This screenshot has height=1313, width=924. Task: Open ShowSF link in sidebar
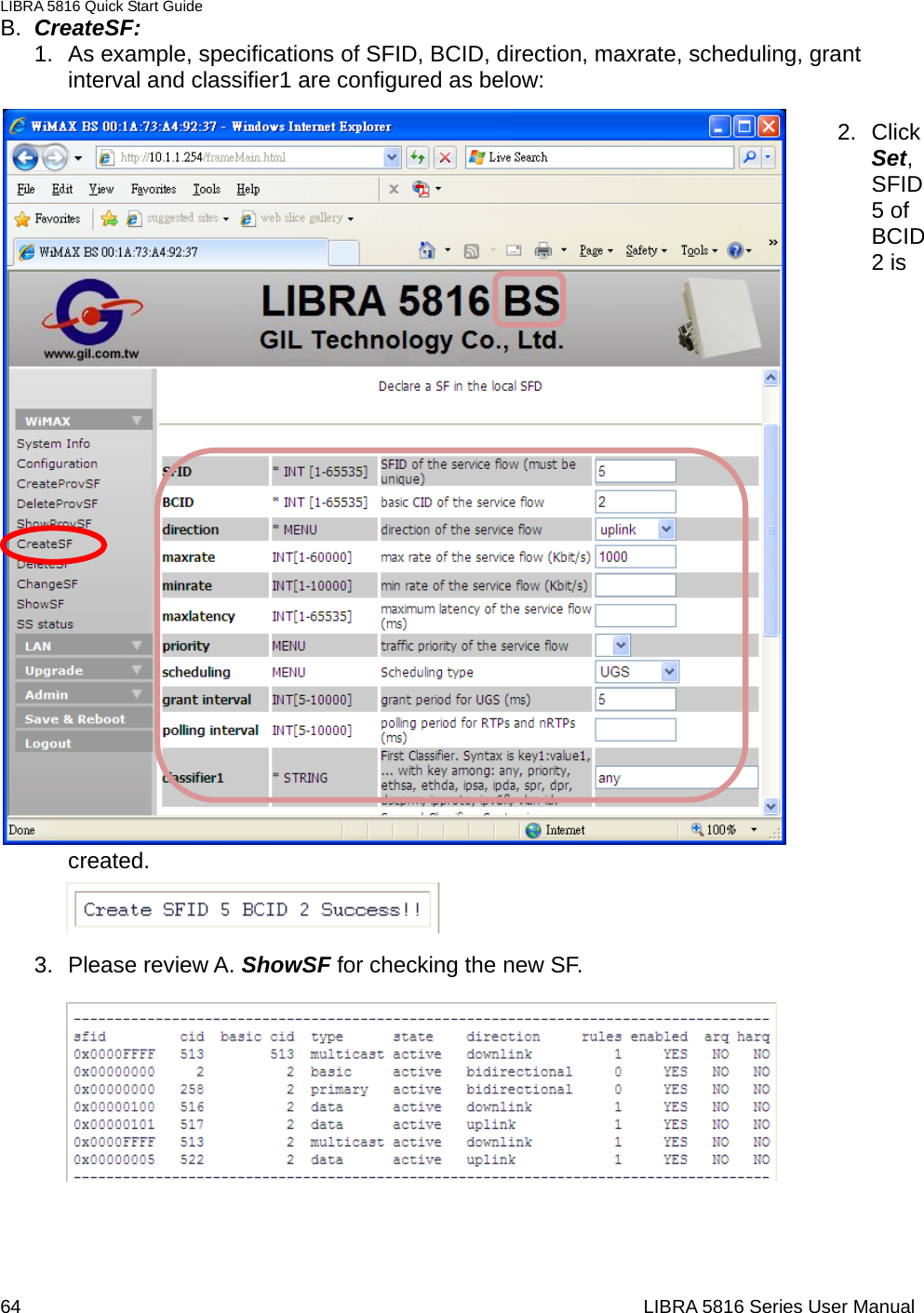[40, 604]
